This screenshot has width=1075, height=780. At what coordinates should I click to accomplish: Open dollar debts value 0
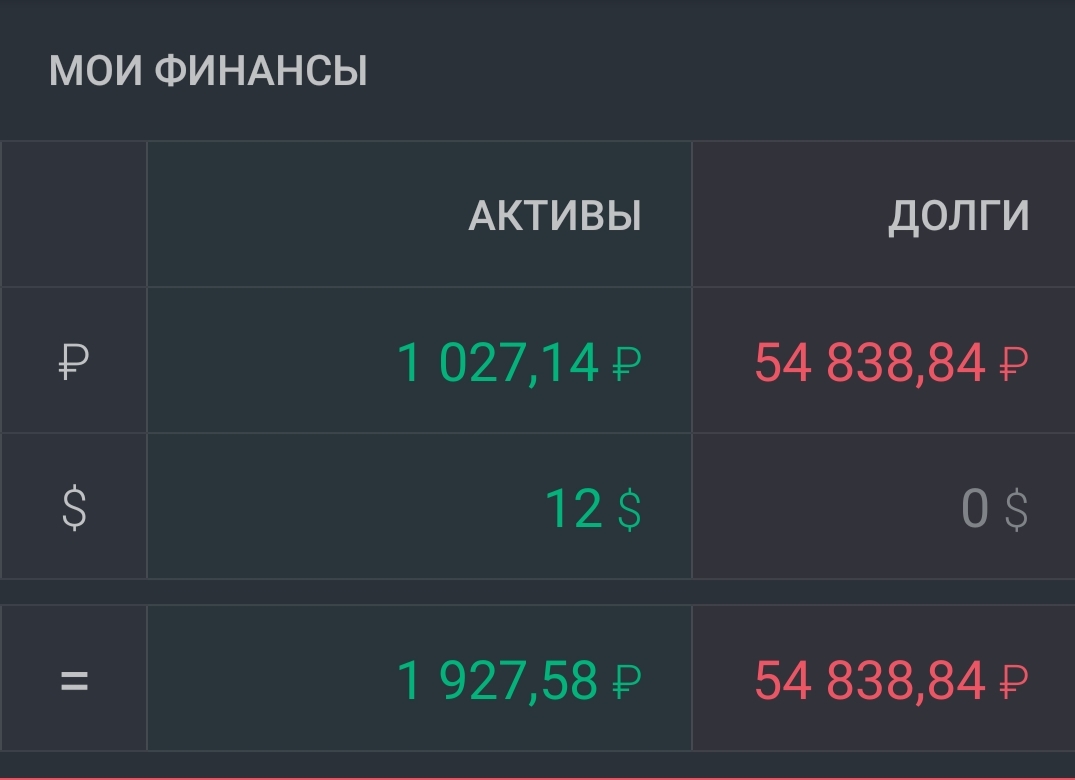(x=974, y=509)
